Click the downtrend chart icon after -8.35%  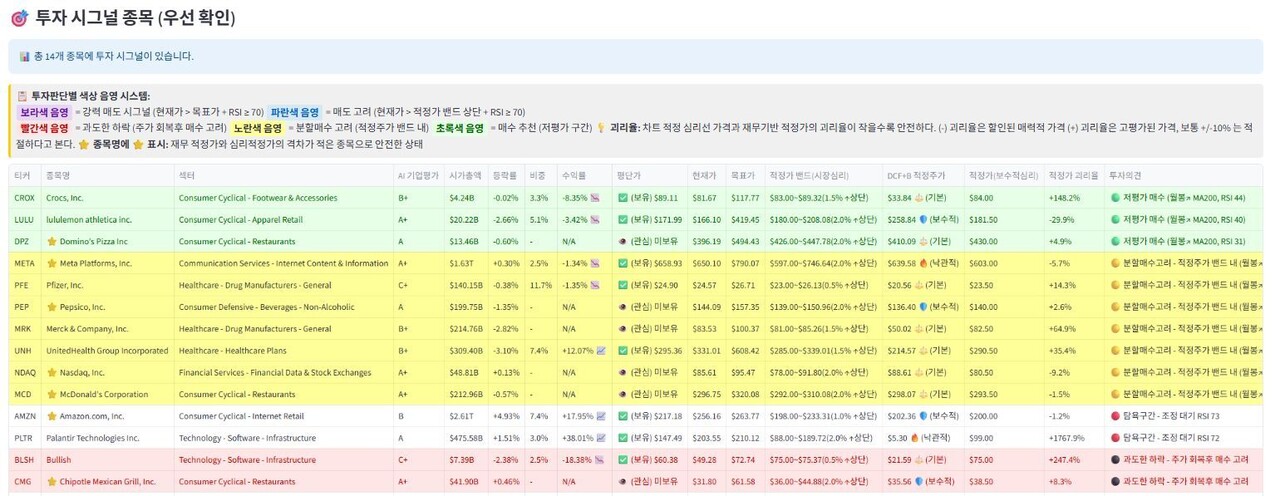tap(594, 198)
